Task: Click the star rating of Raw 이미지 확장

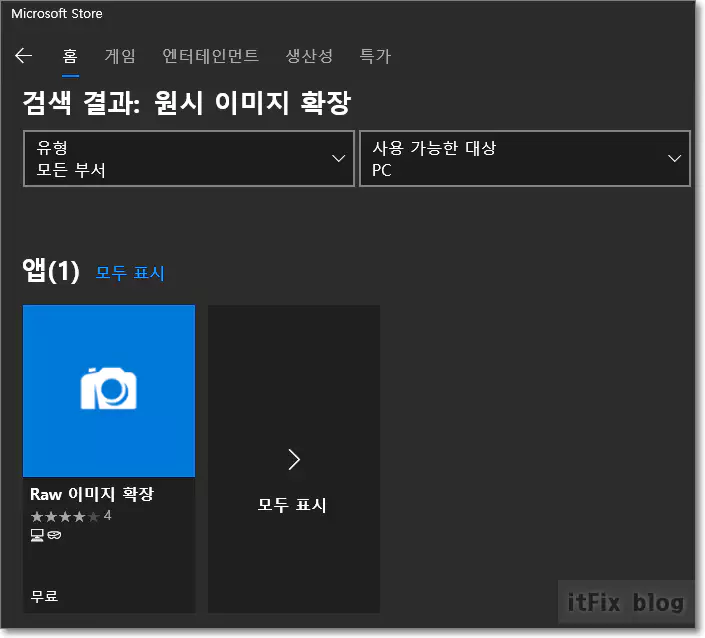Action: tap(71, 516)
